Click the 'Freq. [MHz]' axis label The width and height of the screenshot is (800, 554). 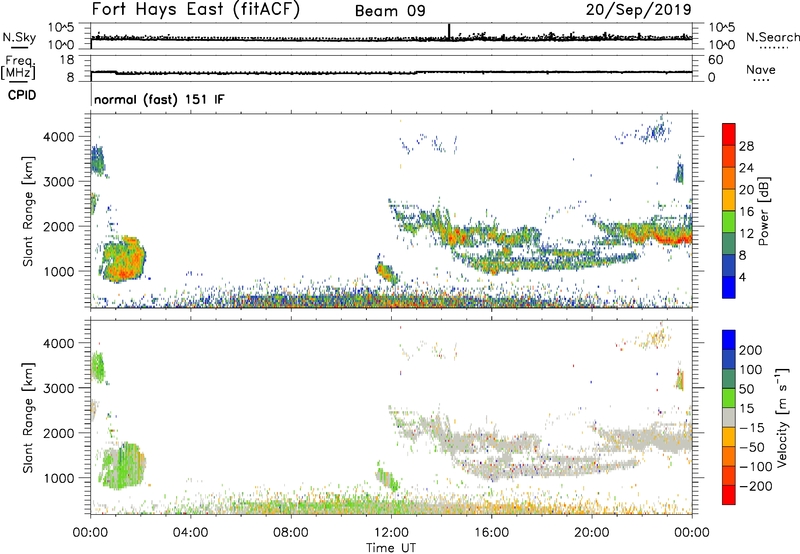coord(18,68)
